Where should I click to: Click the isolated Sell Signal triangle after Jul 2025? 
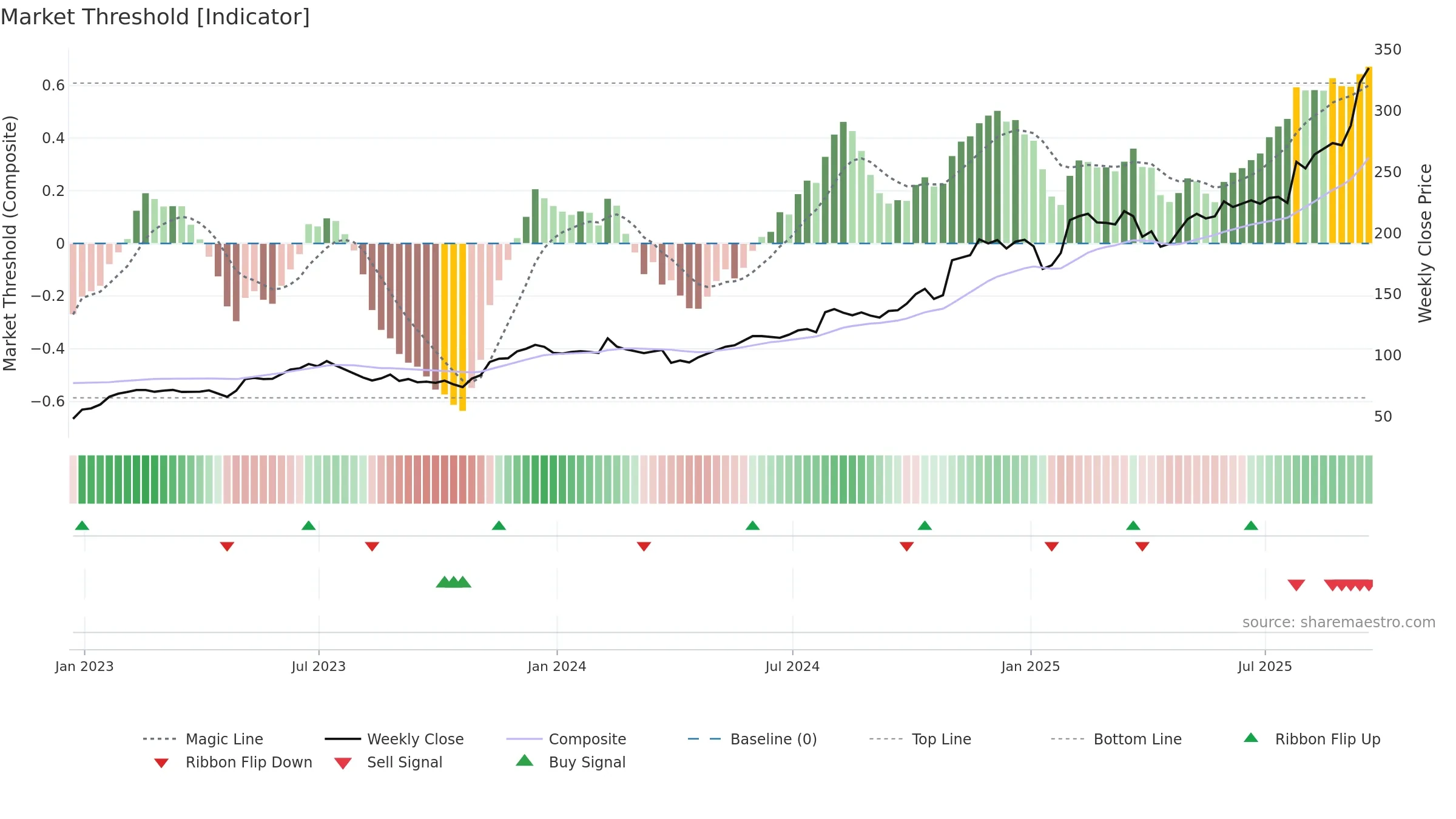point(1296,585)
